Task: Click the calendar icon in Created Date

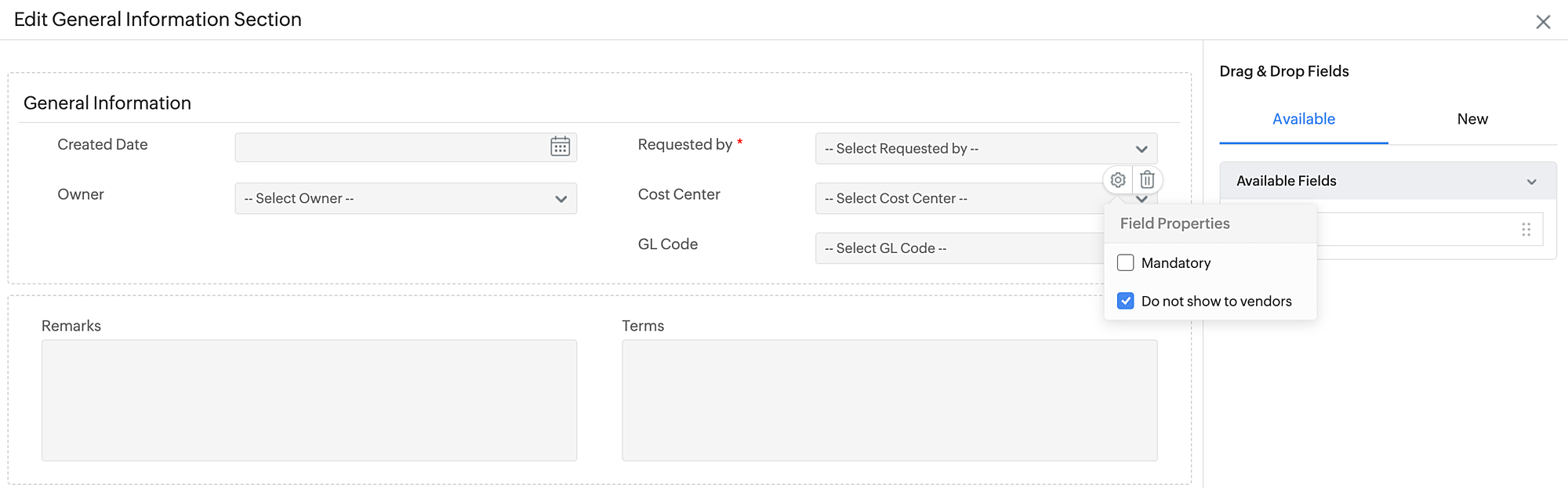Action: [560, 146]
